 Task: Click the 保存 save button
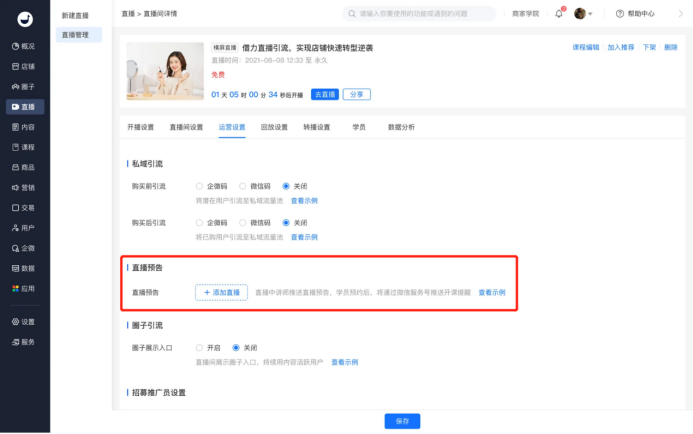tap(402, 421)
